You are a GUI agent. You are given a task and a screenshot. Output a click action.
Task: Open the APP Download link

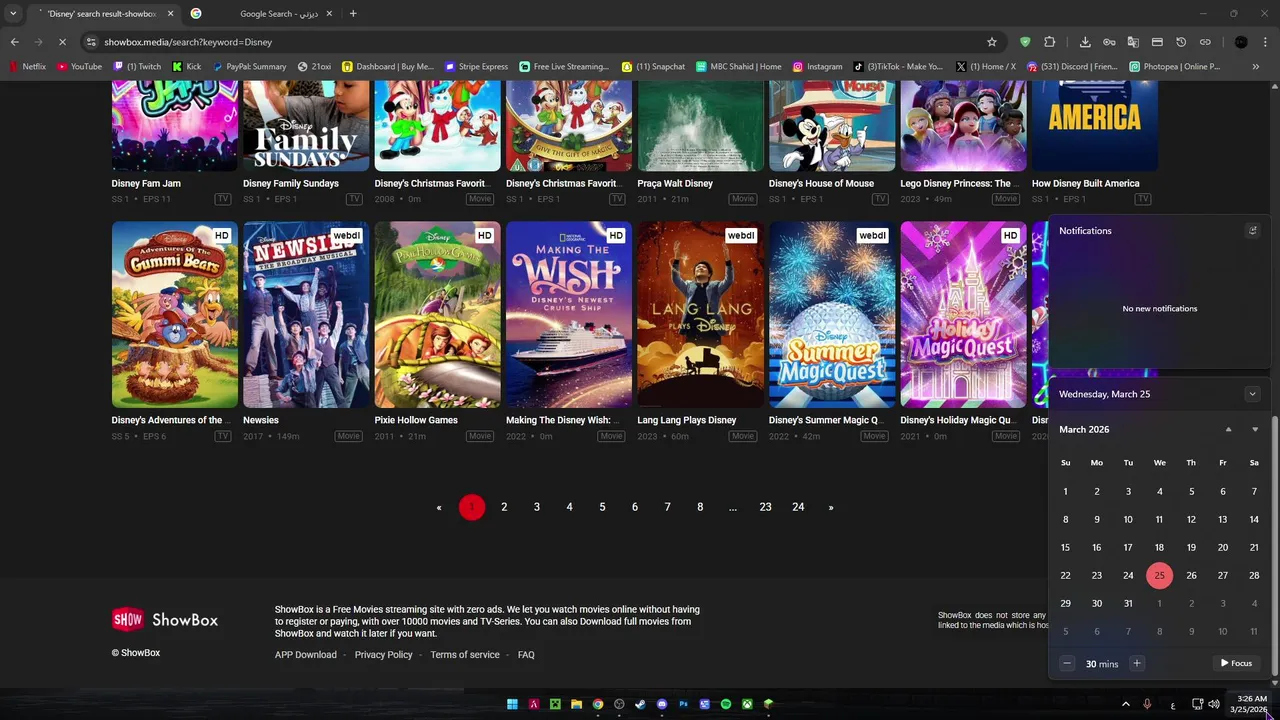coord(306,655)
